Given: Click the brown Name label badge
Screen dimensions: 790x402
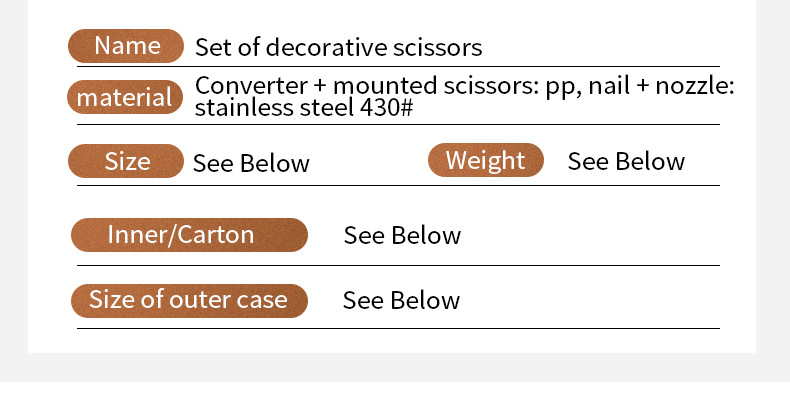Looking at the screenshot, I should tap(126, 46).
